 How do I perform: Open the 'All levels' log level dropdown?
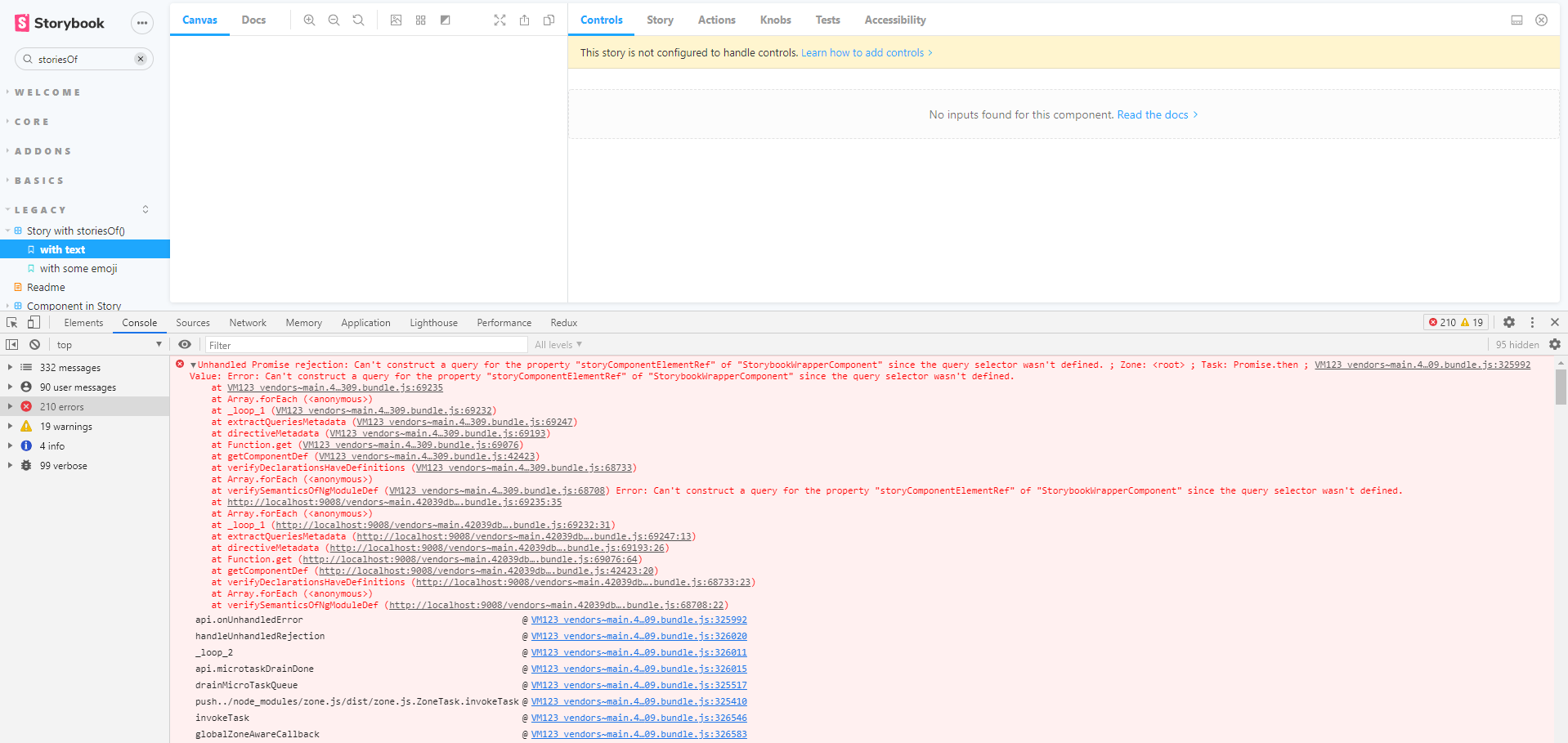(x=558, y=344)
